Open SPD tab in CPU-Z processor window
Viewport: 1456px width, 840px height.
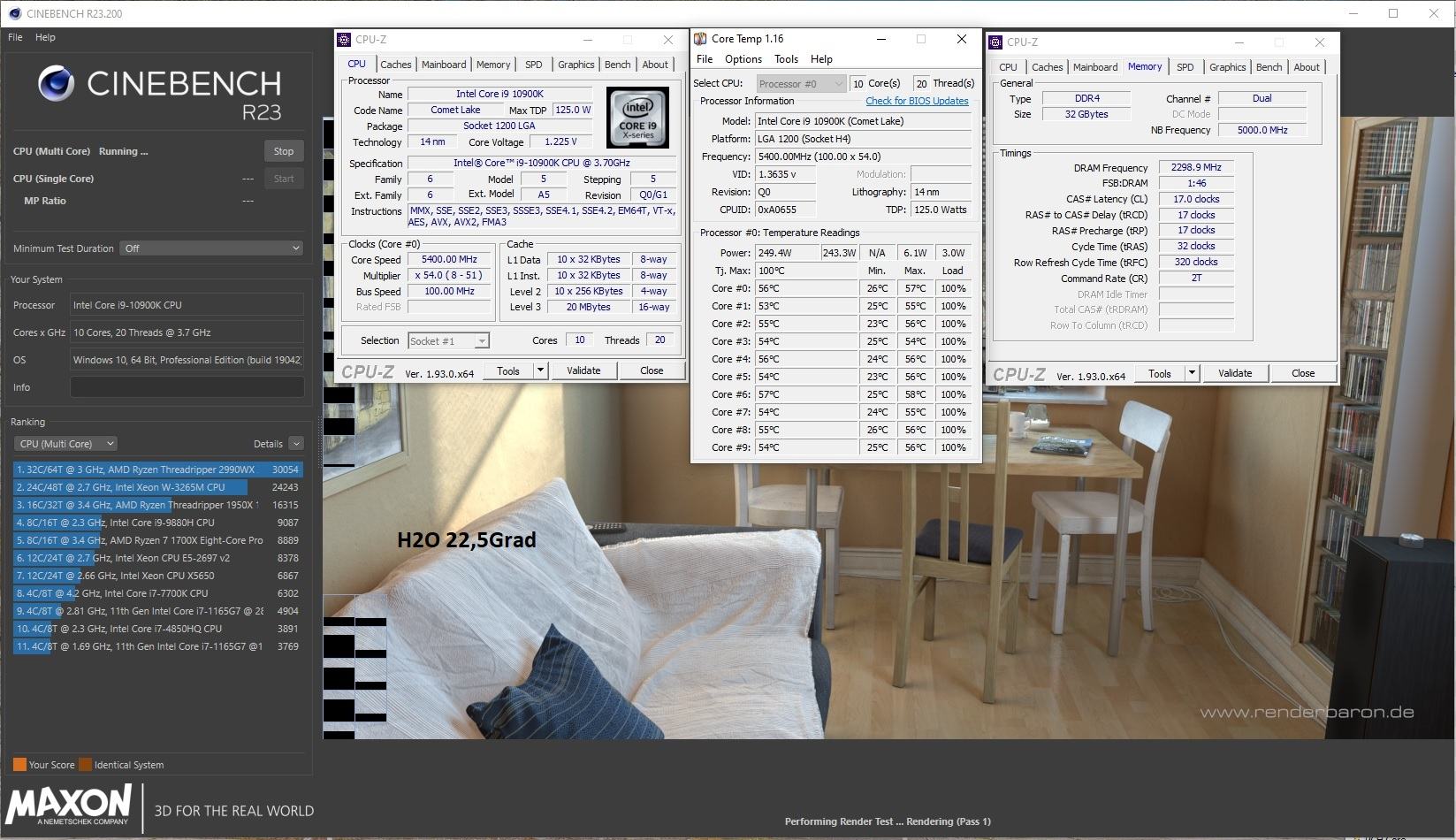pyautogui.click(x=533, y=65)
